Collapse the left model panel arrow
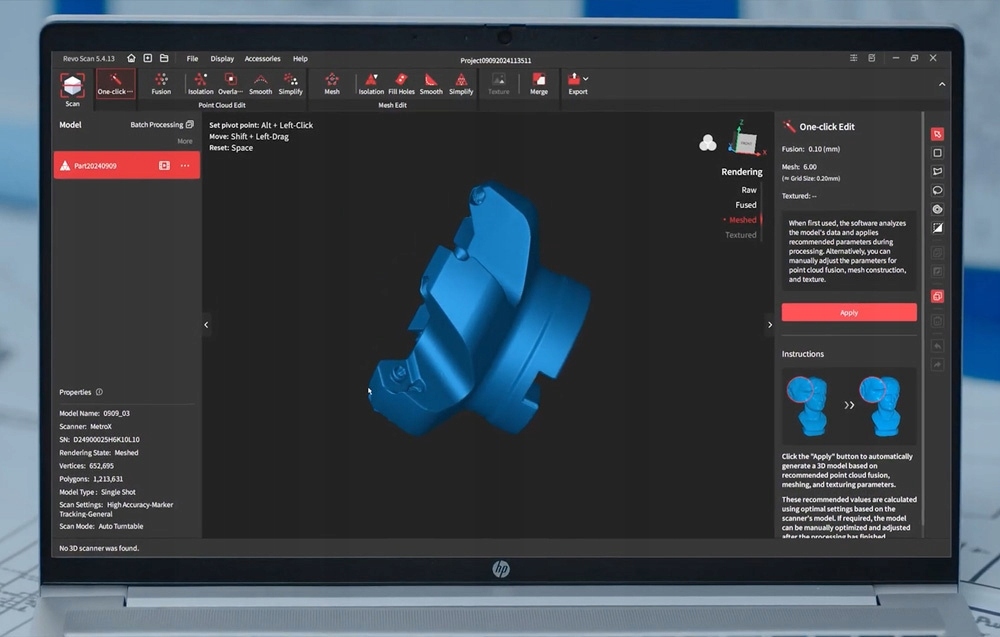1000x637 pixels. coord(207,324)
